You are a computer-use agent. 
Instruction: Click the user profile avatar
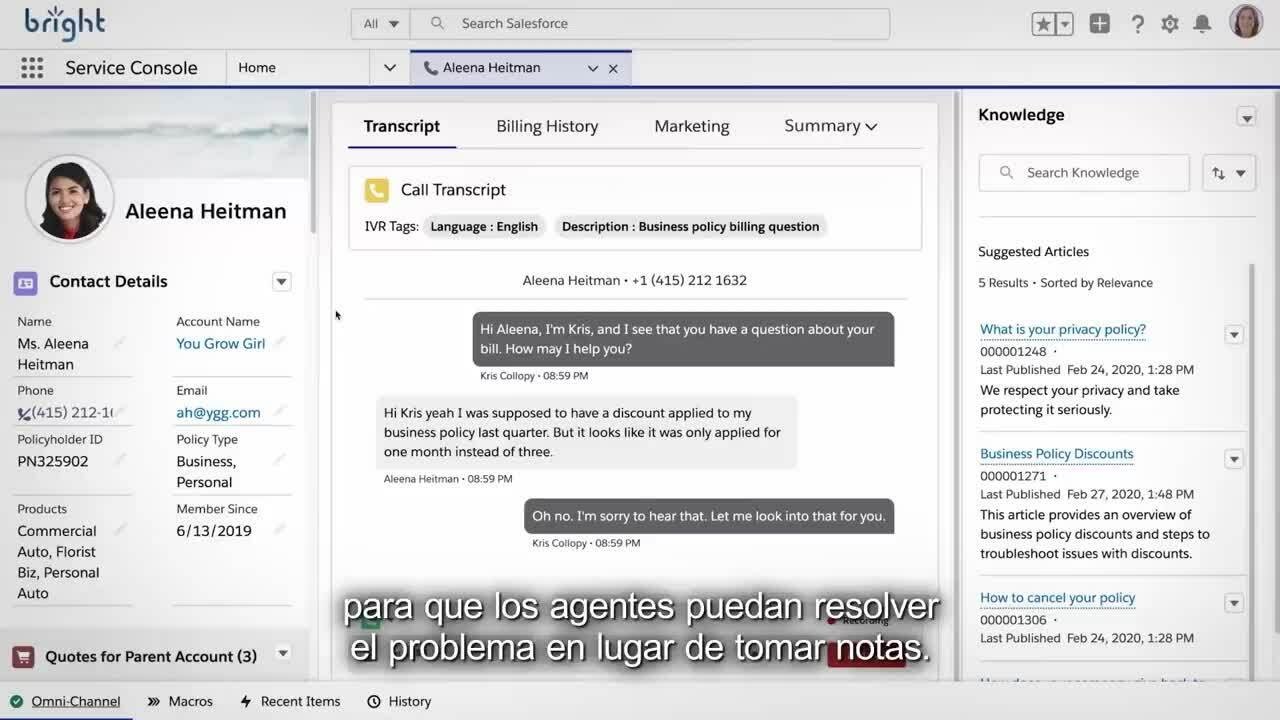tap(1246, 22)
